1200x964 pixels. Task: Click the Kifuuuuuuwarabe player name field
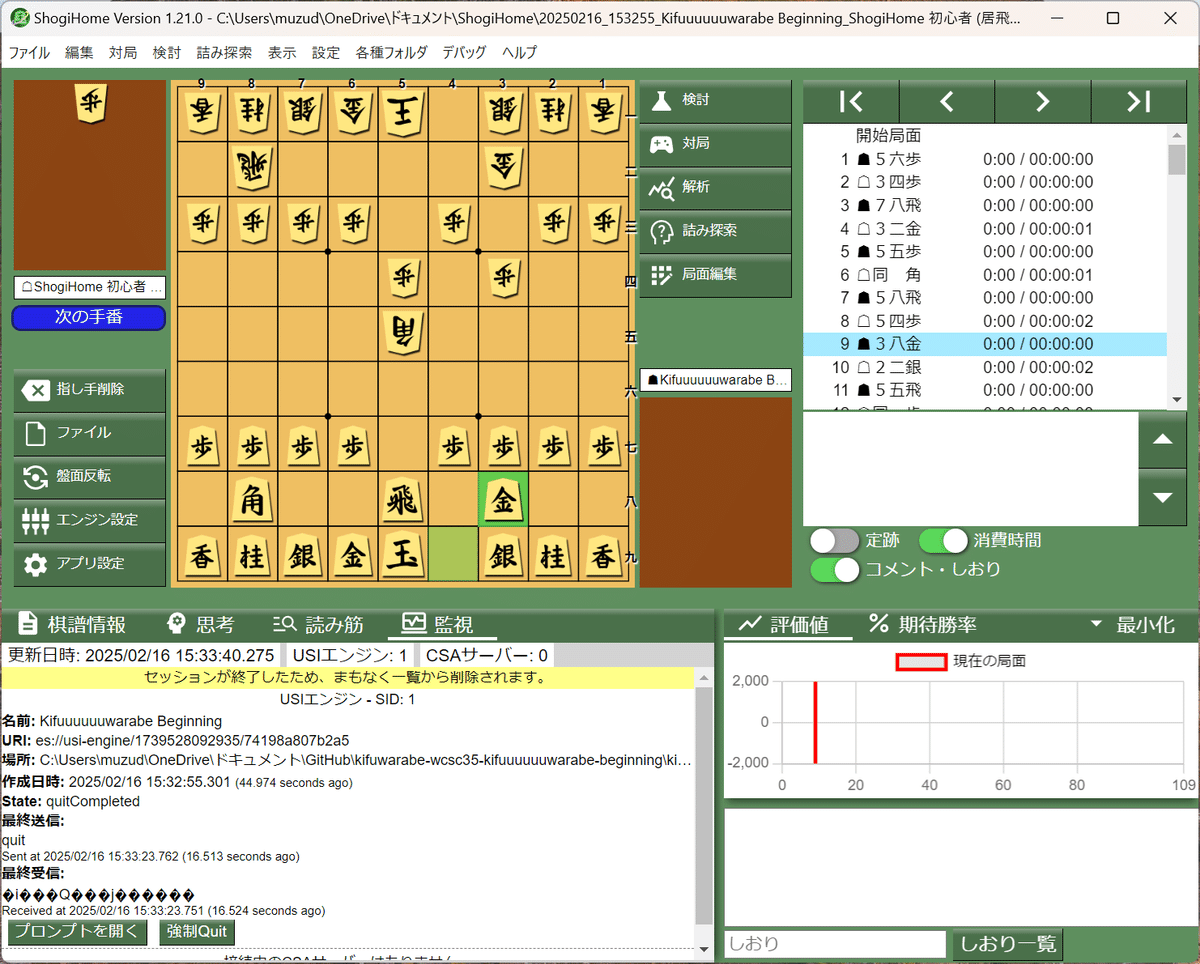(716, 380)
